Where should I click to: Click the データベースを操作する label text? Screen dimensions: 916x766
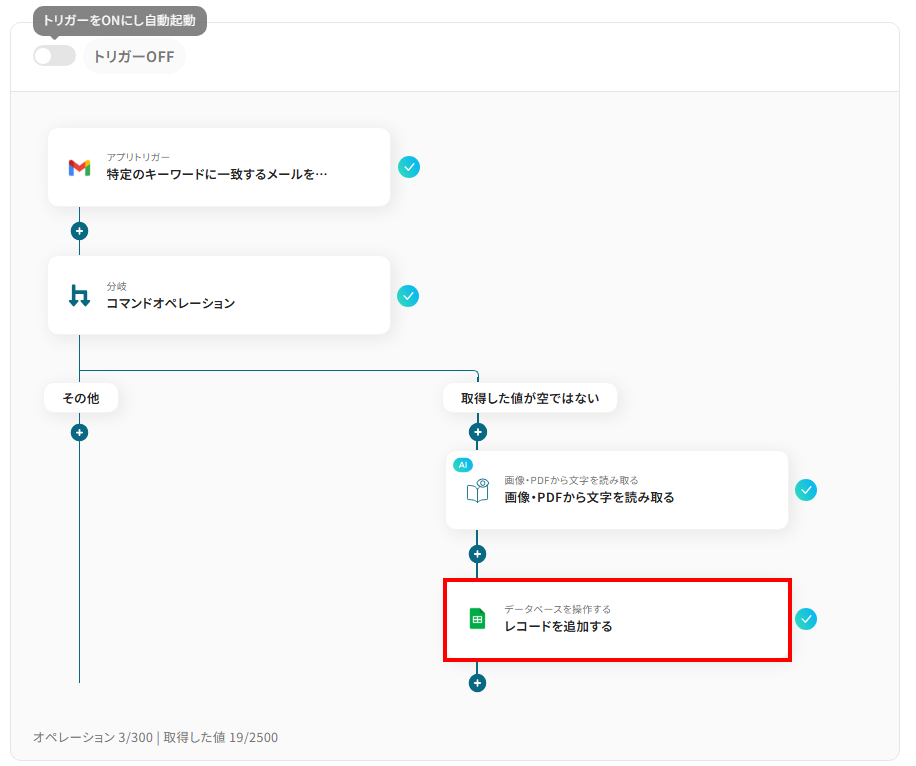click(x=557, y=609)
